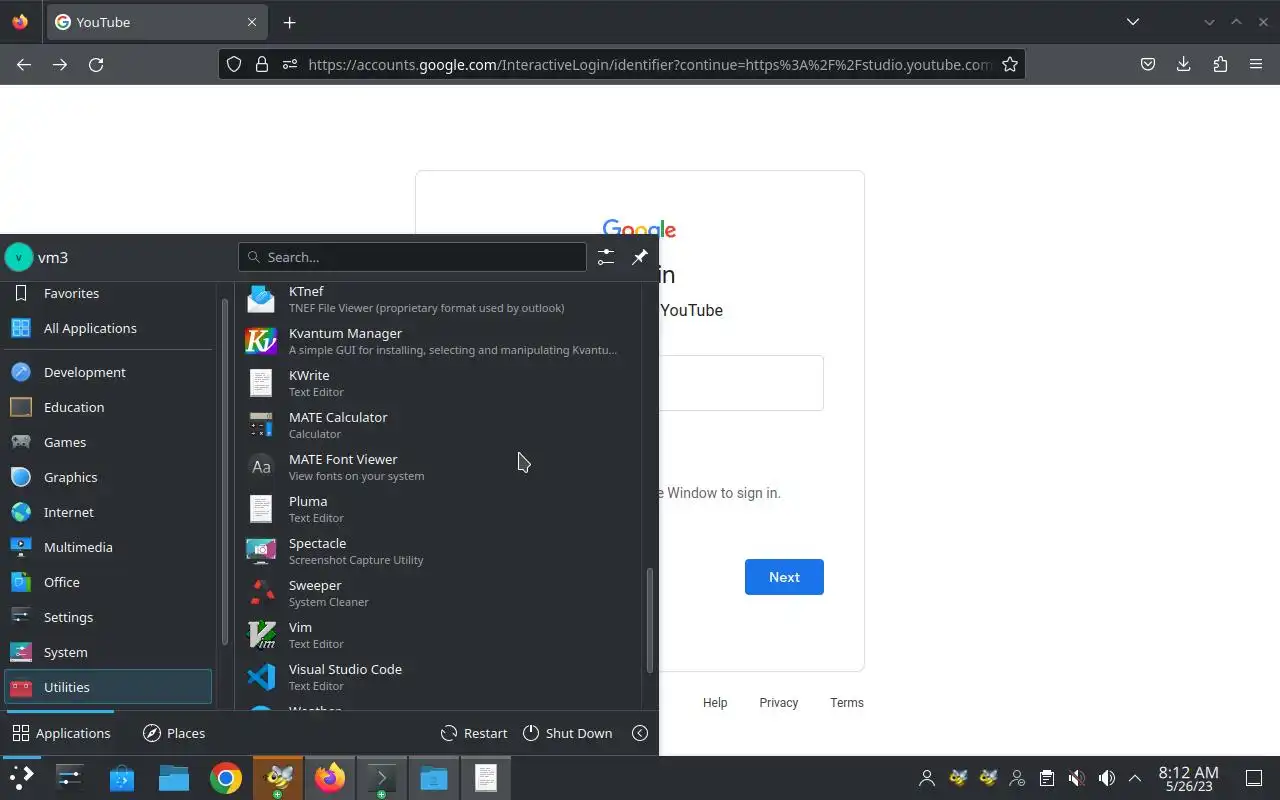Reload the current page
This screenshot has height=800, width=1280.
[96, 64]
